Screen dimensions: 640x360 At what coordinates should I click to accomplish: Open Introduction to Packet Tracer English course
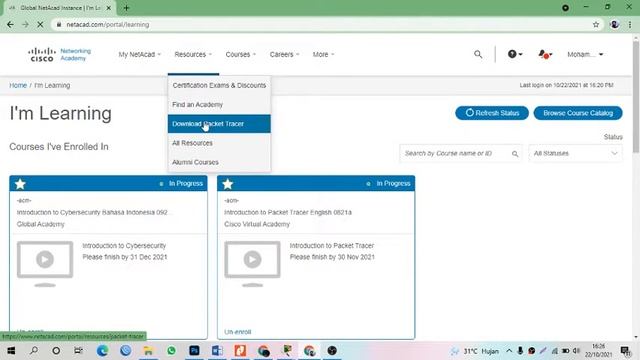pos(288,212)
